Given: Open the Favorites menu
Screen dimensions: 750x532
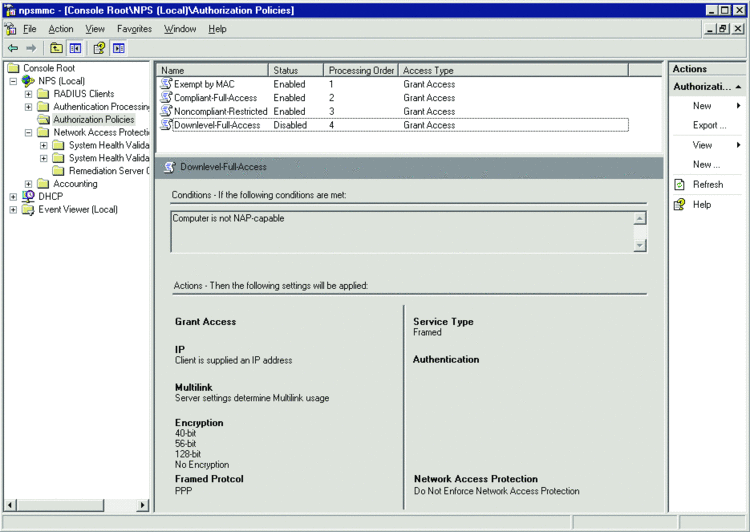Looking at the screenshot, I should (x=134, y=29).
